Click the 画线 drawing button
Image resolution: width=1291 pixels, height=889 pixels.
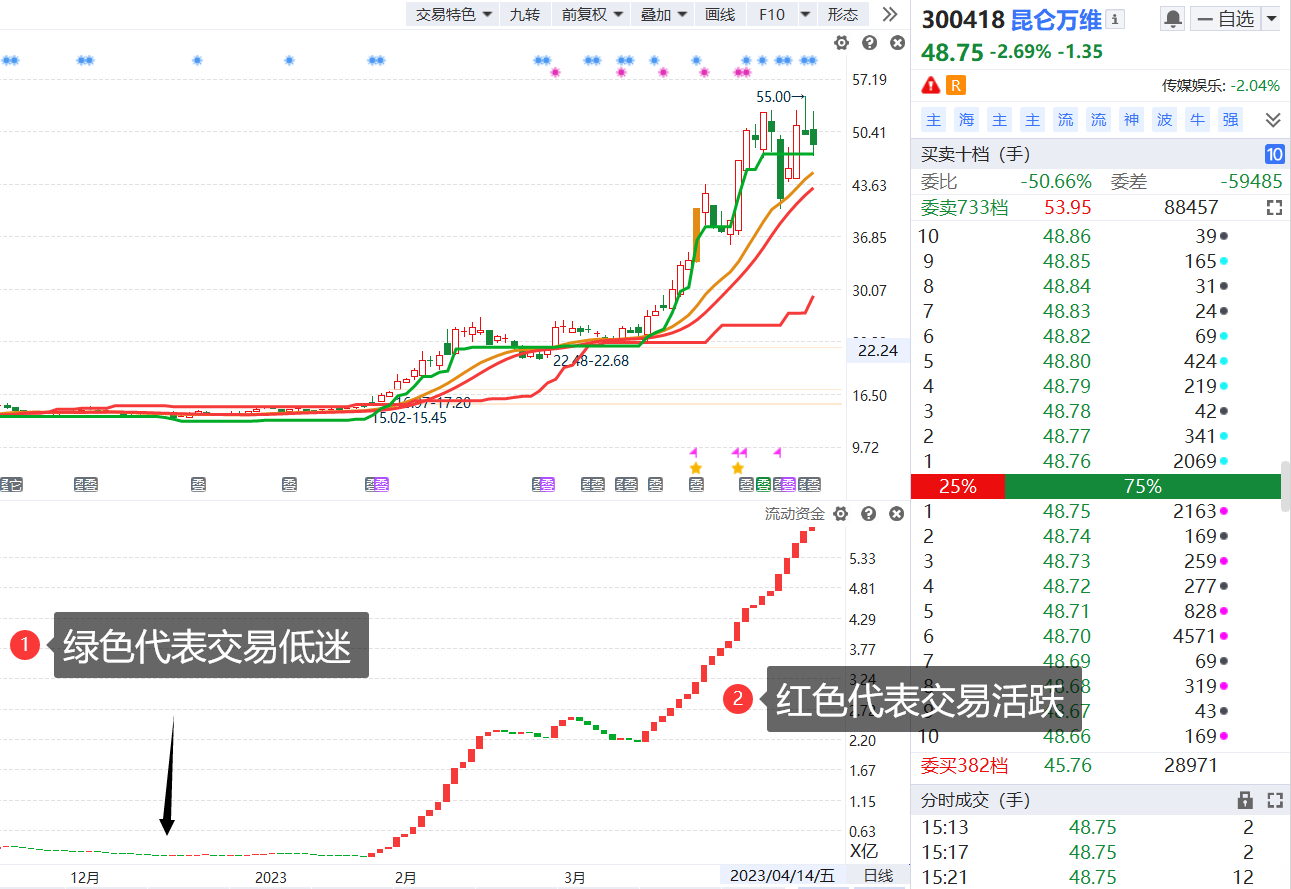pos(720,15)
